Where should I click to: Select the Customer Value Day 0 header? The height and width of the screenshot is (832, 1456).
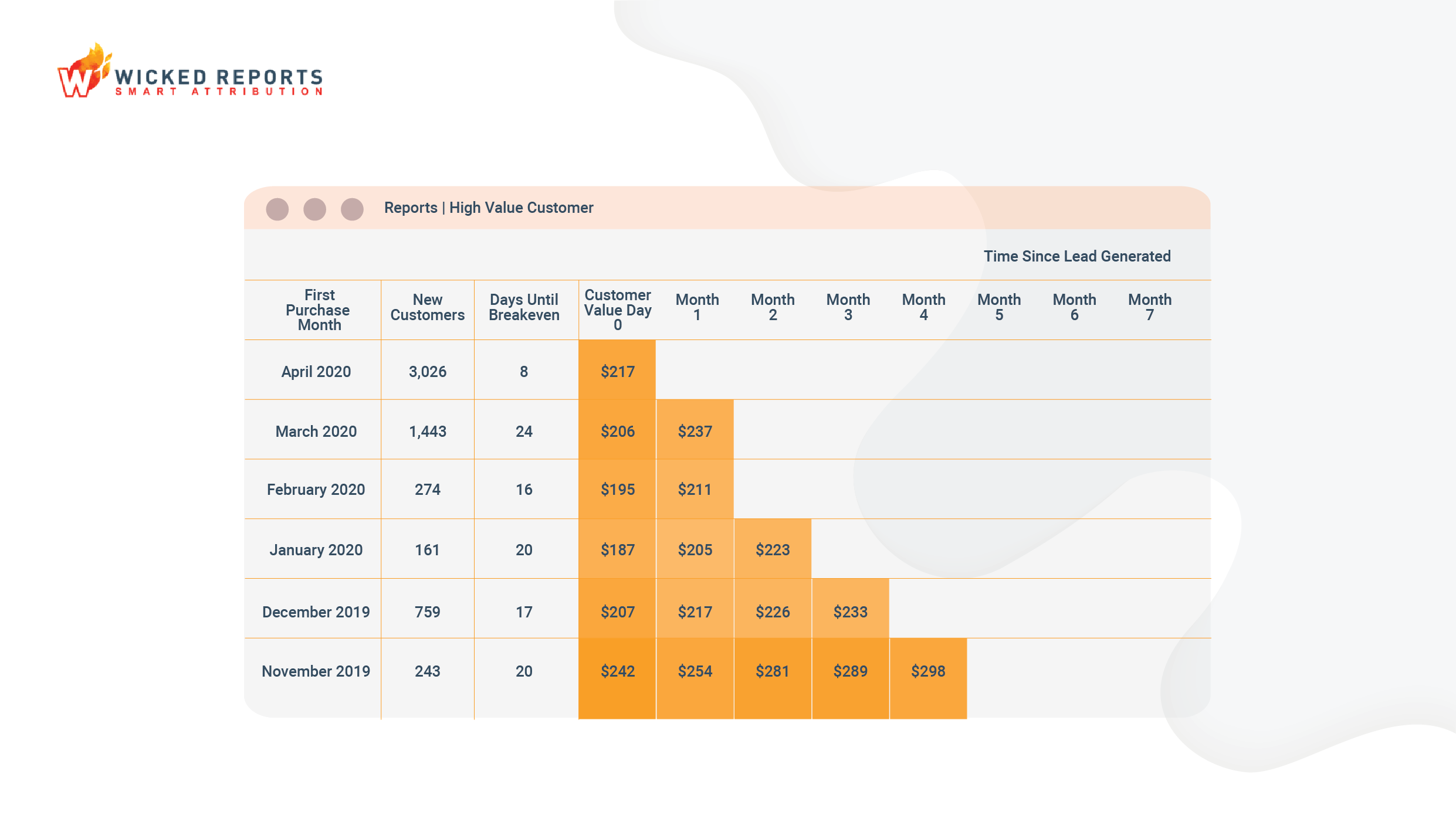(617, 310)
